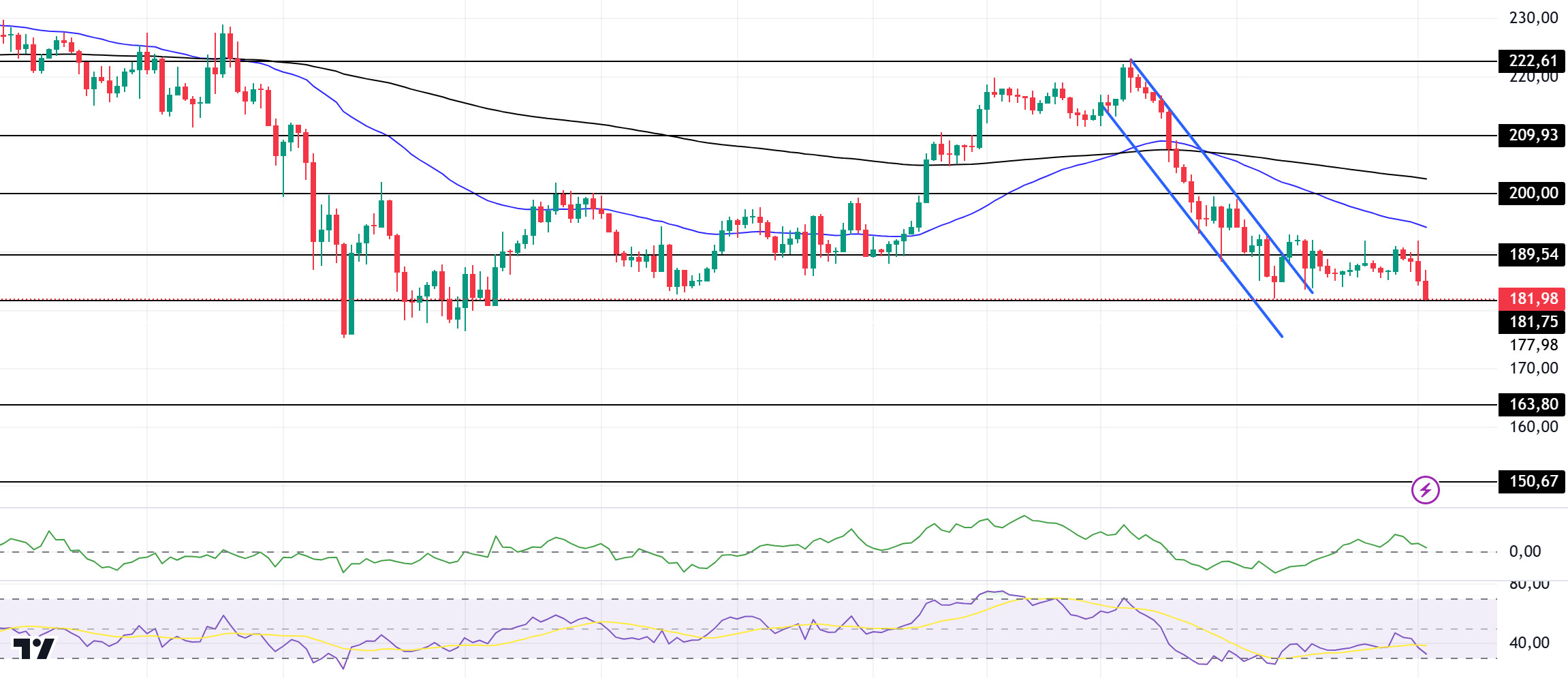The width and height of the screenshot is (1568, 687).
Task: Click the TradingView logo in the corner
Action: tap(33, 649)
